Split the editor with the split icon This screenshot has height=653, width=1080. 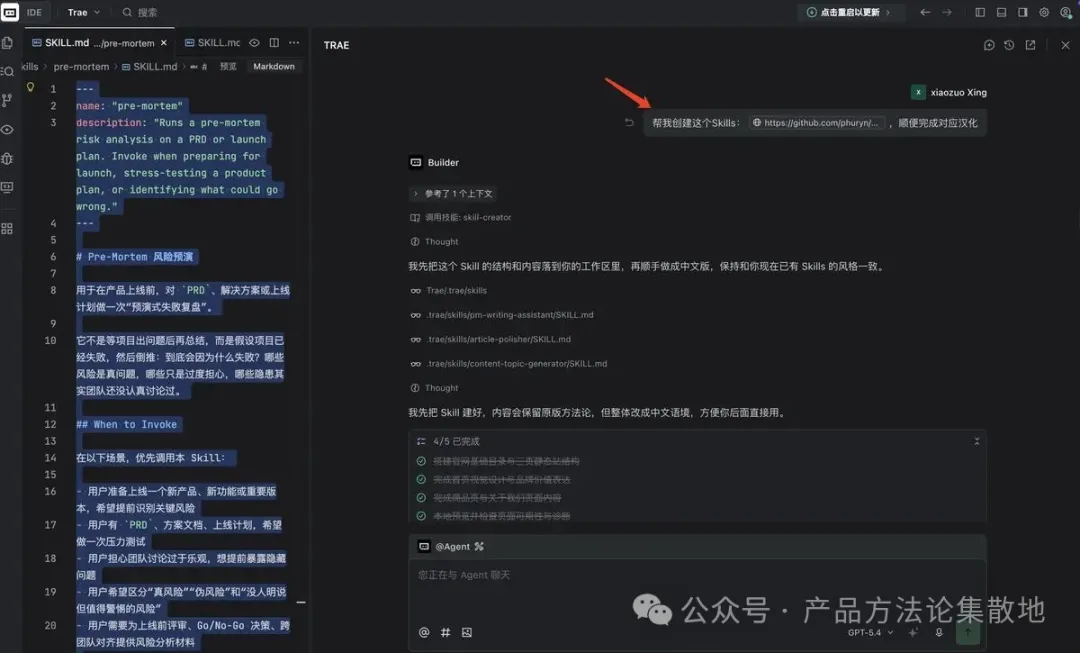pyautogui.click(x=274, y=43)
